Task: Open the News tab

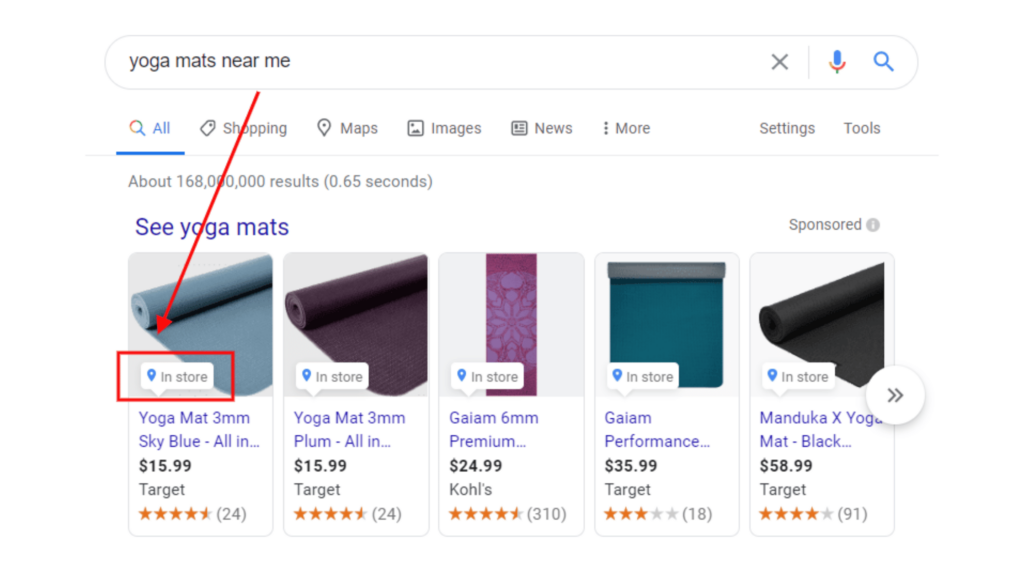Action: (x=541, y=128)
